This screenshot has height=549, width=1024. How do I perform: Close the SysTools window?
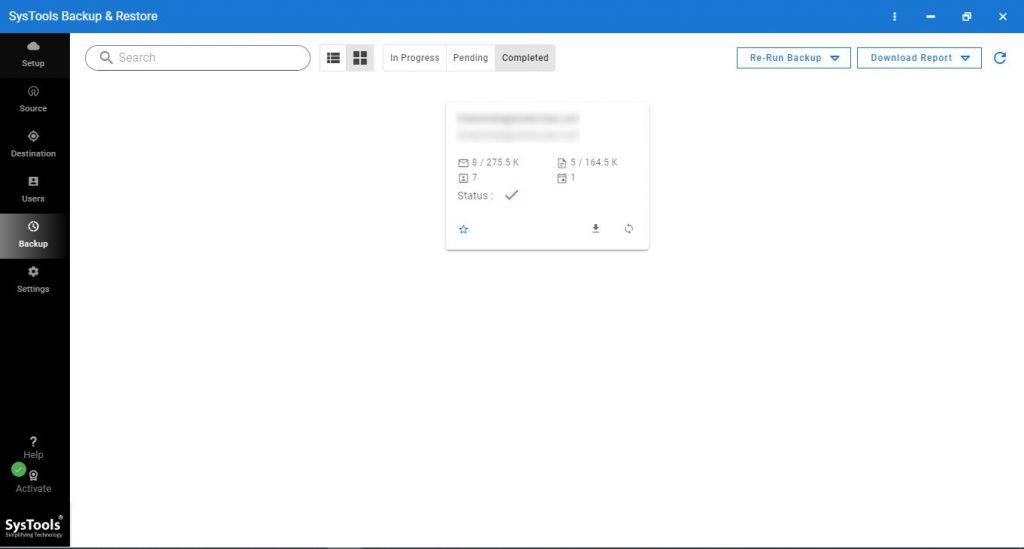click(x=1002, y=16)
